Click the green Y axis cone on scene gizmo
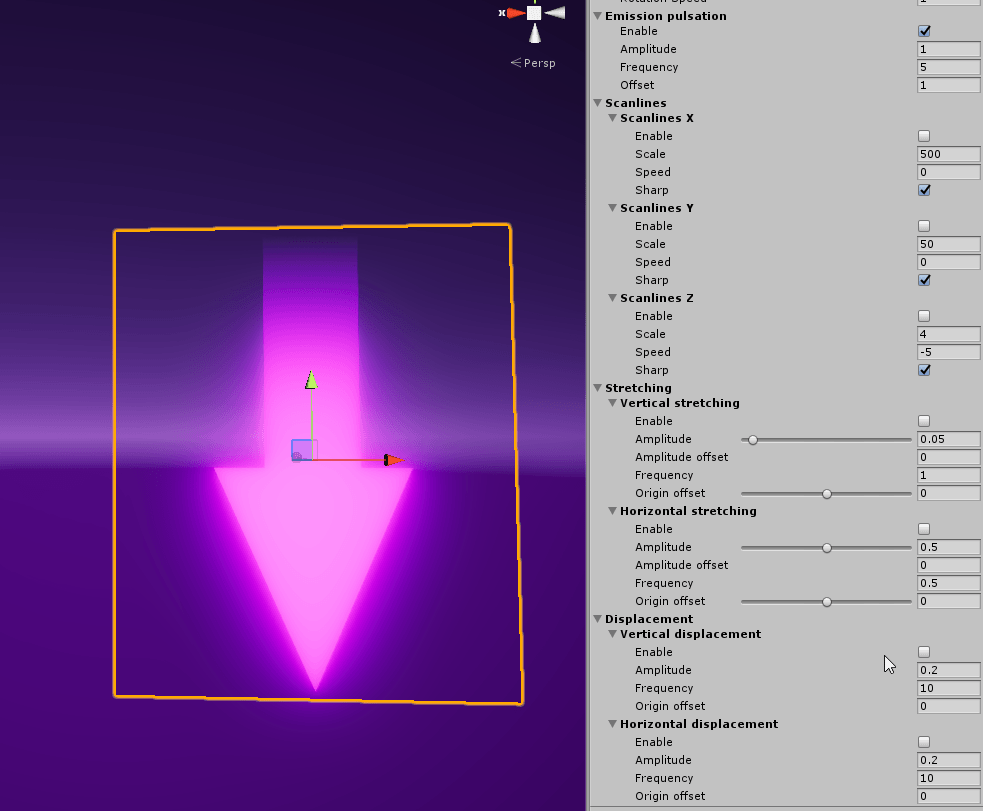This screenshot has width=983, height=811. 535,2
